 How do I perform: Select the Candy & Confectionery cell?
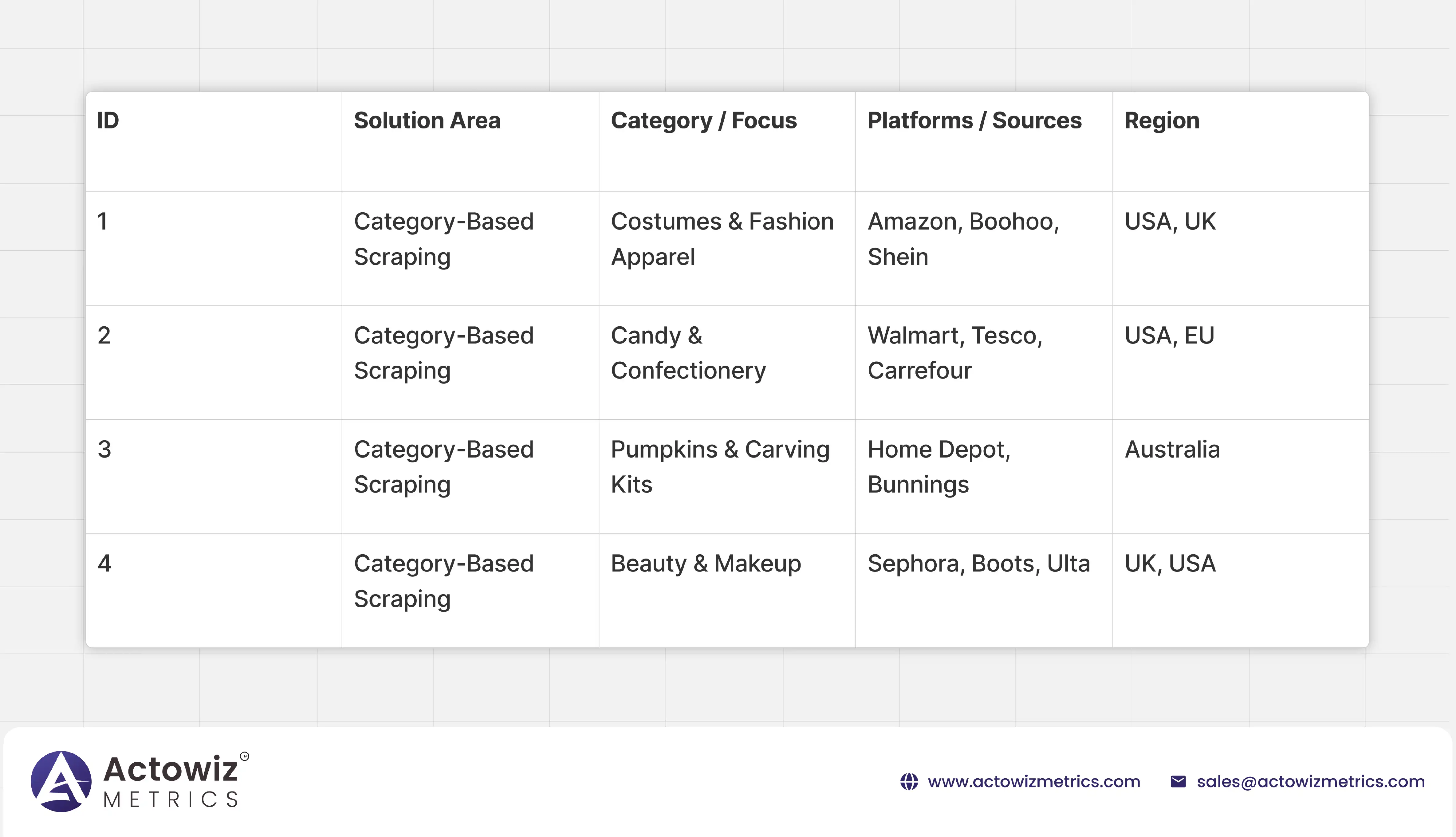(688, 353)
